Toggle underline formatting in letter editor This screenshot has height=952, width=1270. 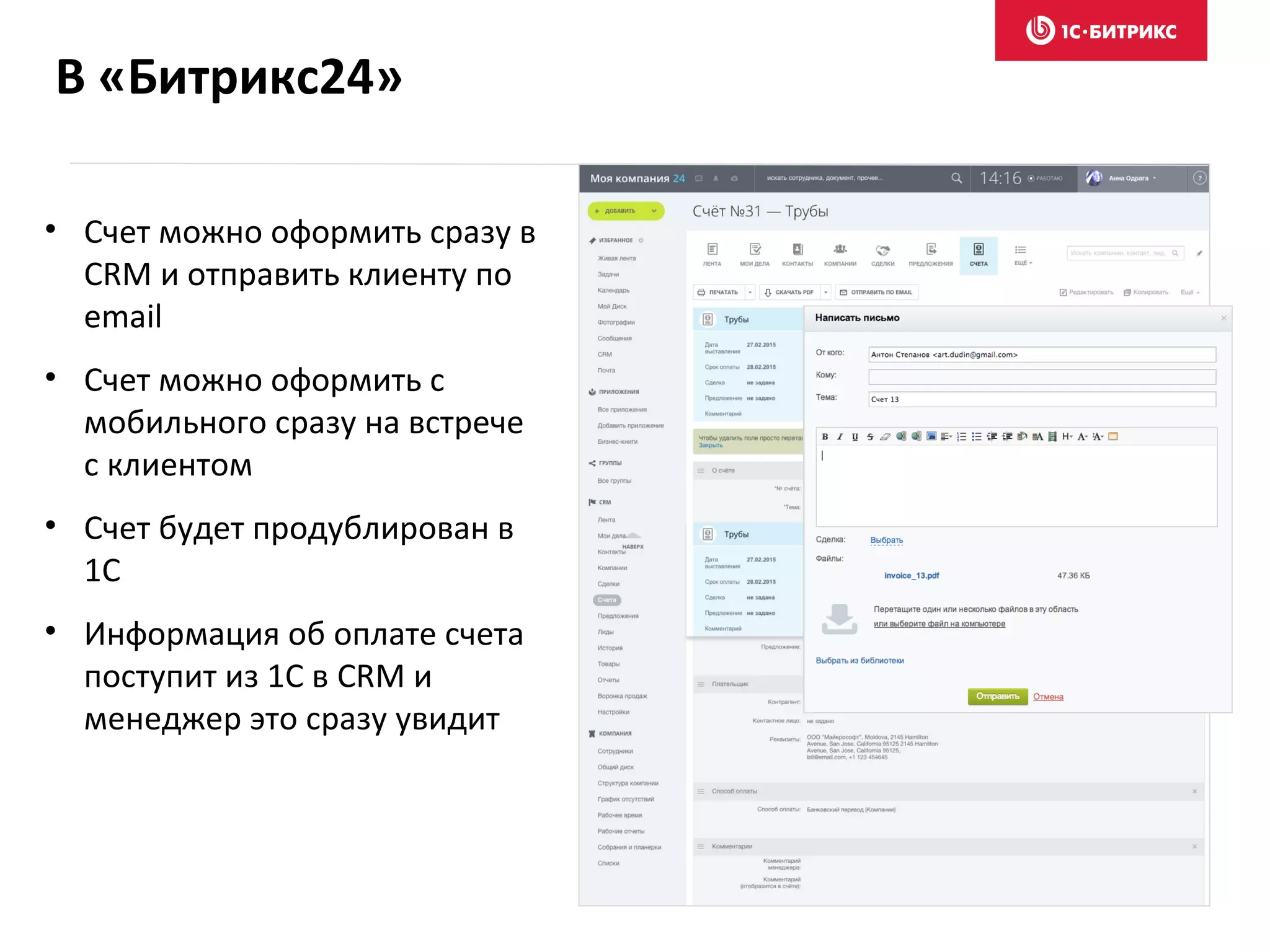click(x=855, y=436)
